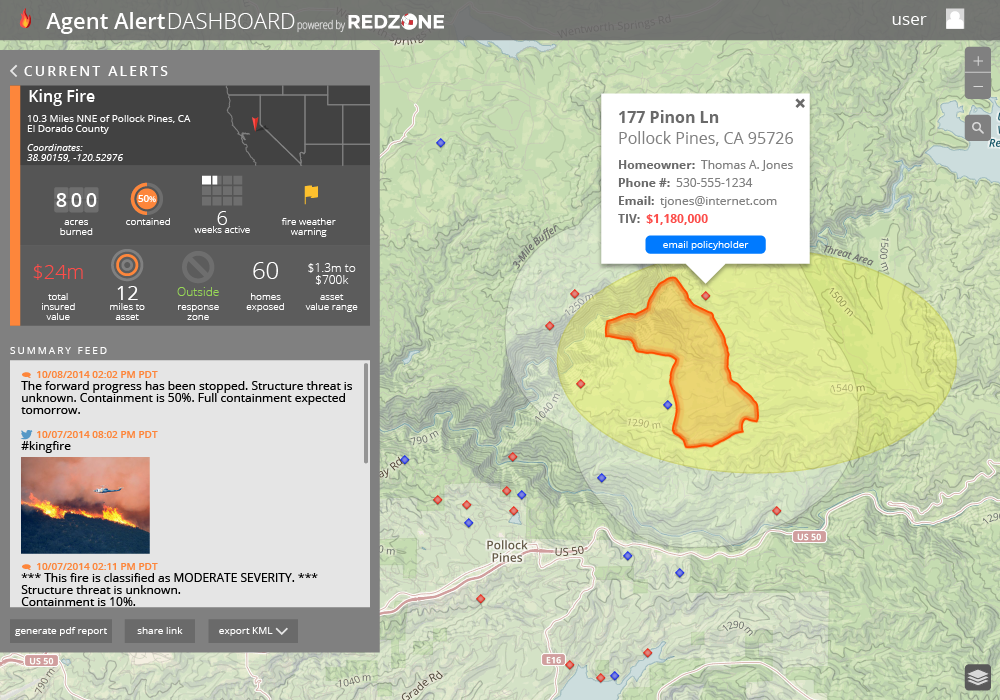Viewport: 1000px width, 700px height.
Task: Click the #kingfire hashtag
Action: 46,446
